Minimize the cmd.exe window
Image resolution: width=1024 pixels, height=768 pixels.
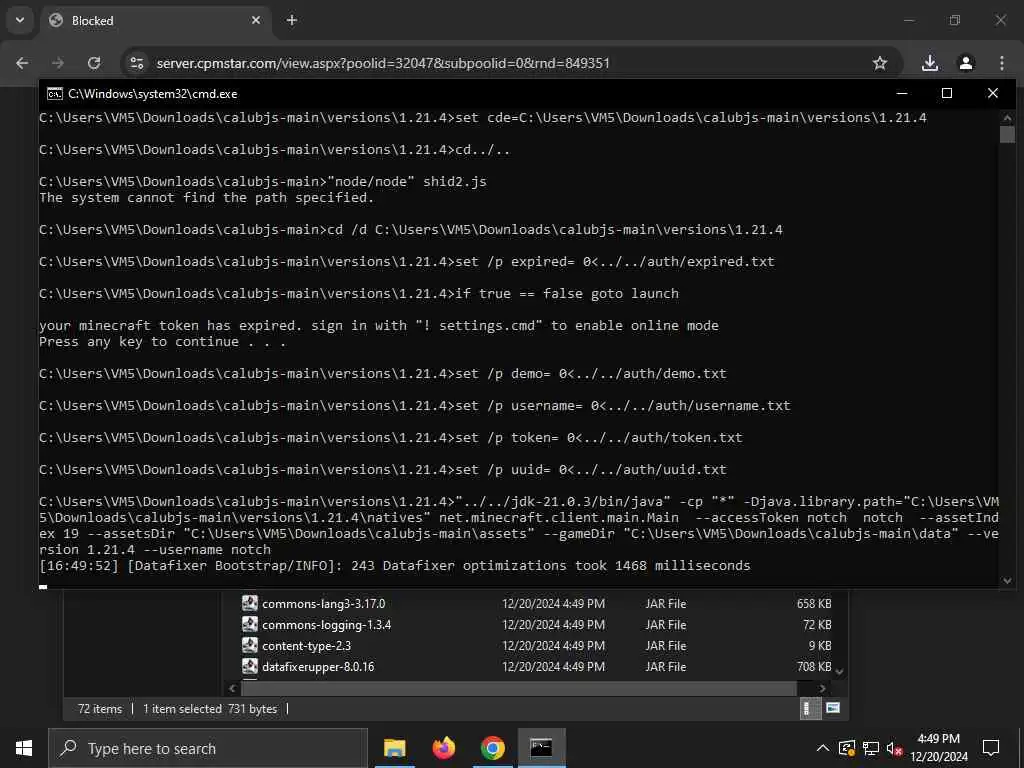[902, 93]
